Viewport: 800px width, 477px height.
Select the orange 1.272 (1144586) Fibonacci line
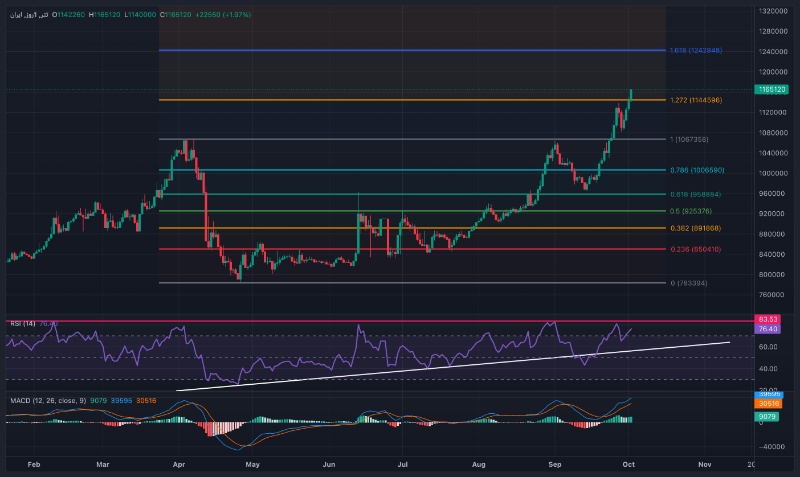pyautogui.click(x=400, y=99)
